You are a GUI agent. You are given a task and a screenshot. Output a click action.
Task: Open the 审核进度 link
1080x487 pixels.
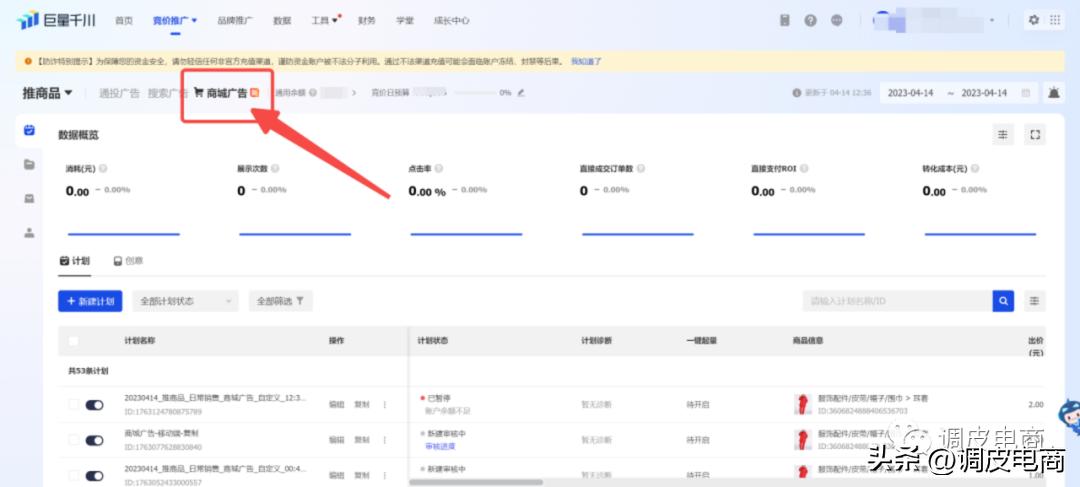[440, 446]
